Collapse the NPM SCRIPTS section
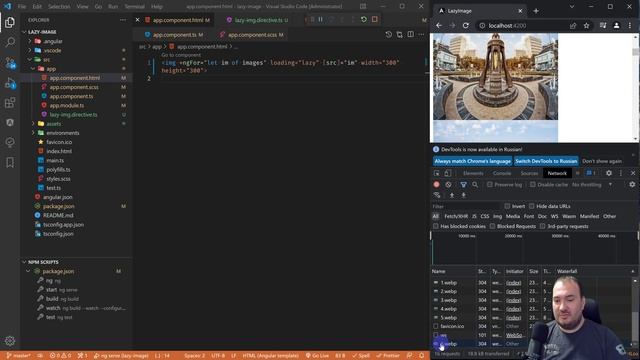 click(43, 262)
